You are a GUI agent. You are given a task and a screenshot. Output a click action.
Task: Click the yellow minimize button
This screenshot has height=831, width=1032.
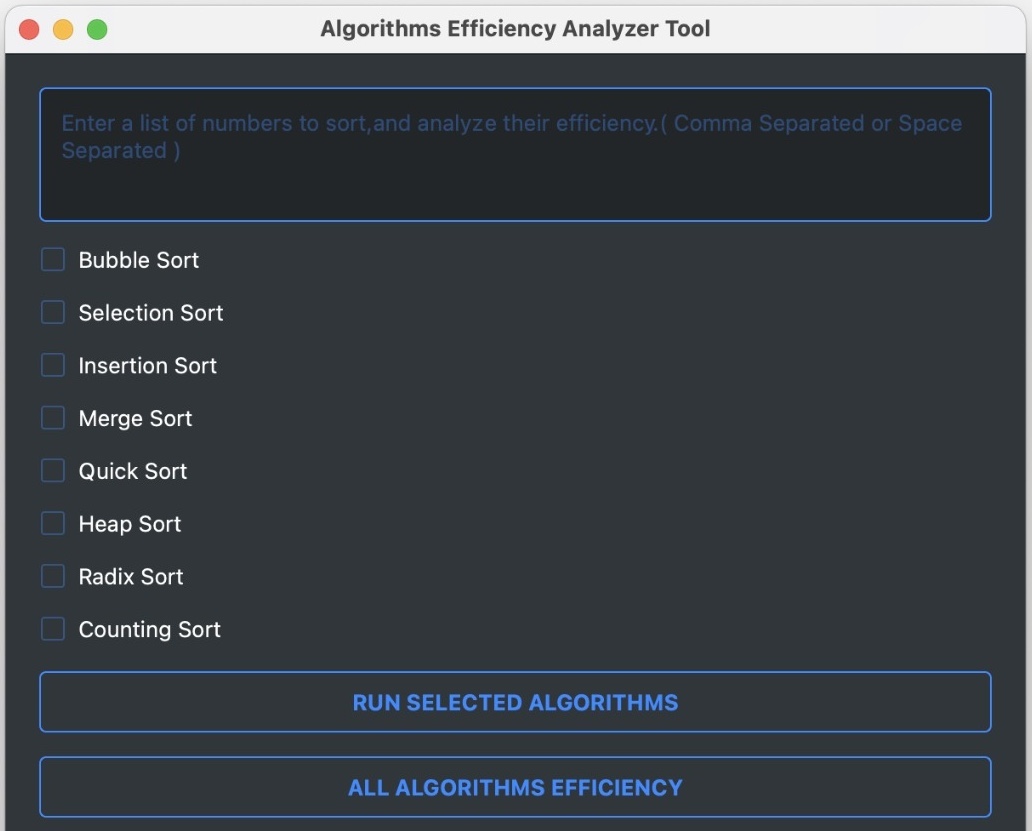(63, 30)
